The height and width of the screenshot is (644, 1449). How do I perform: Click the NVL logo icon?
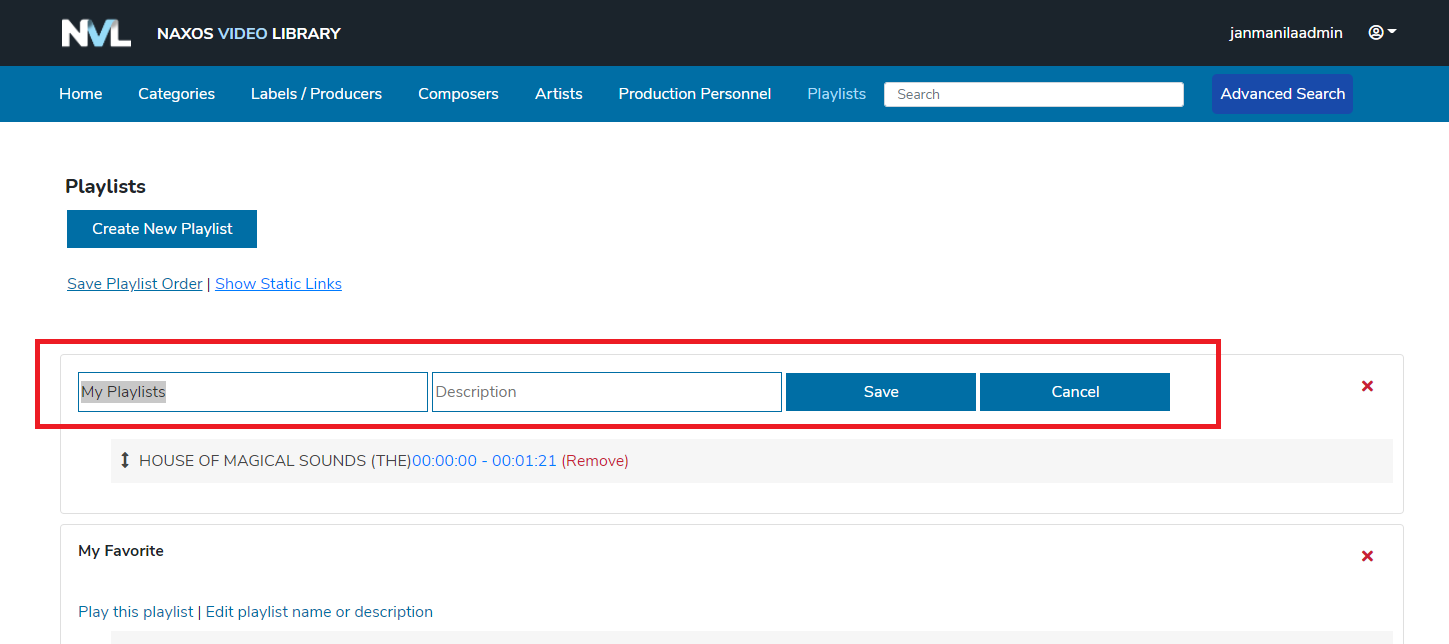coord(96,33)
